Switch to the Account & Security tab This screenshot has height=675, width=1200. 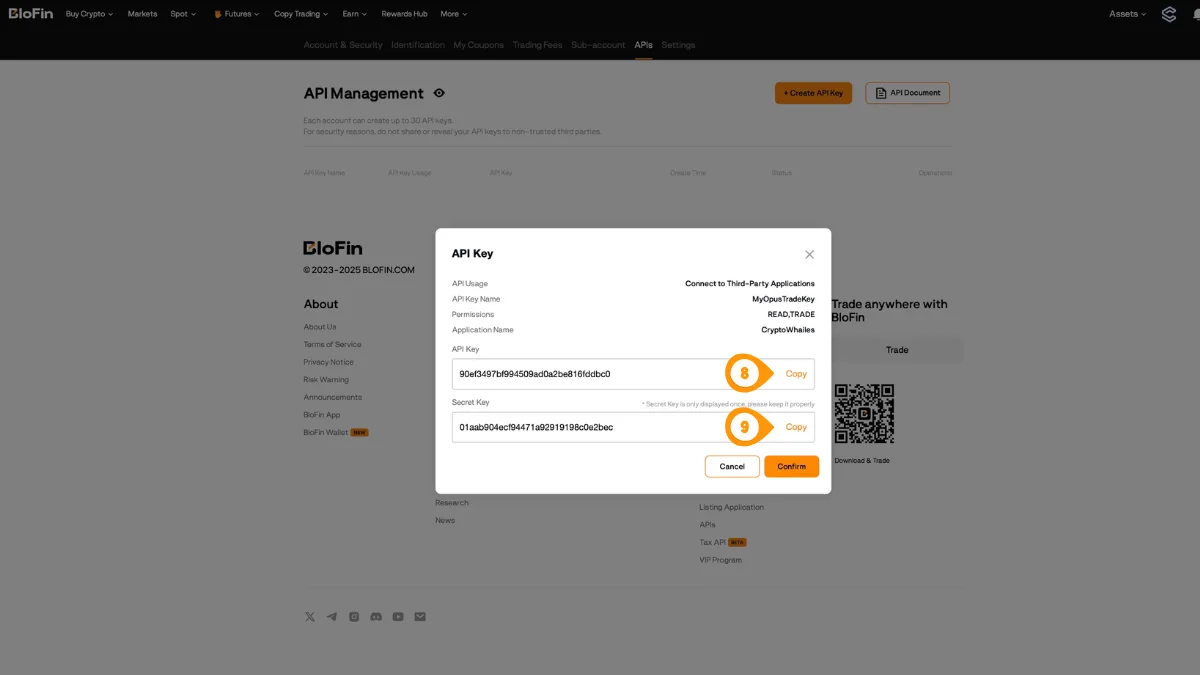[343, 45]
